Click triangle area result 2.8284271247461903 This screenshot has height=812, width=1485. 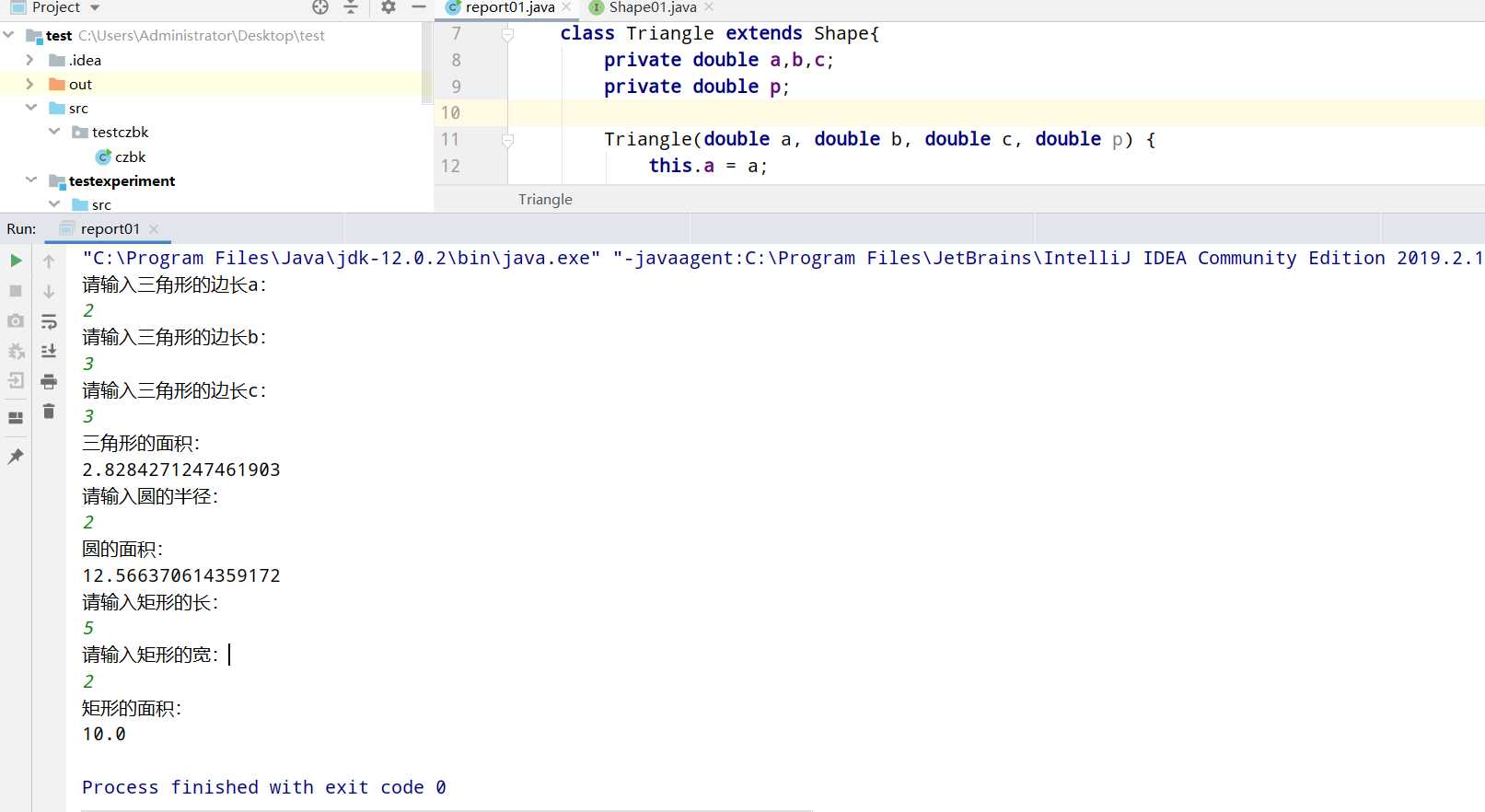click(x=181, y=470)
